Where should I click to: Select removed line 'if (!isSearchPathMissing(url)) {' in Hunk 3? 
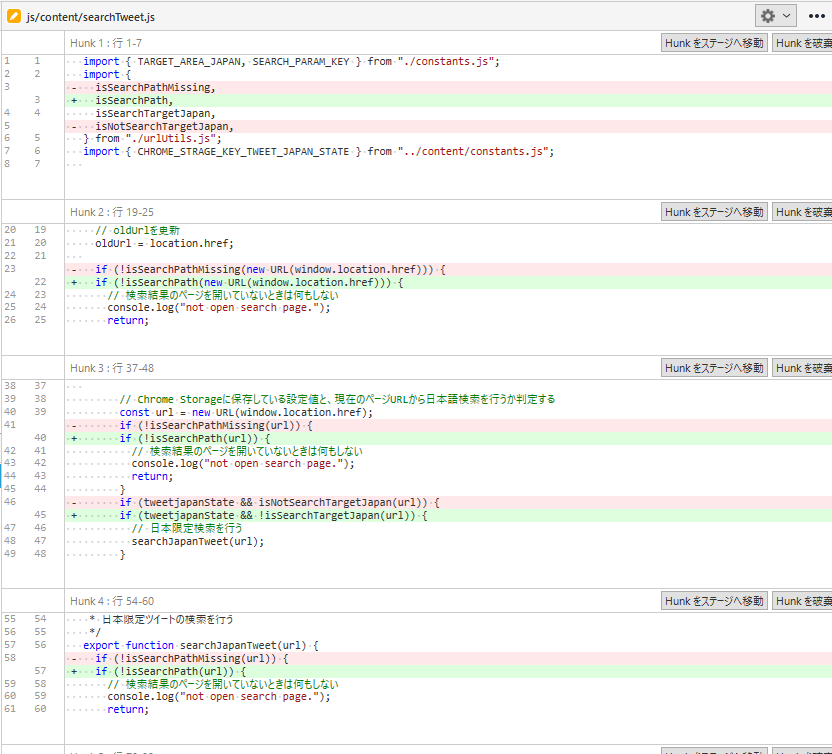(x=448, y=425)
